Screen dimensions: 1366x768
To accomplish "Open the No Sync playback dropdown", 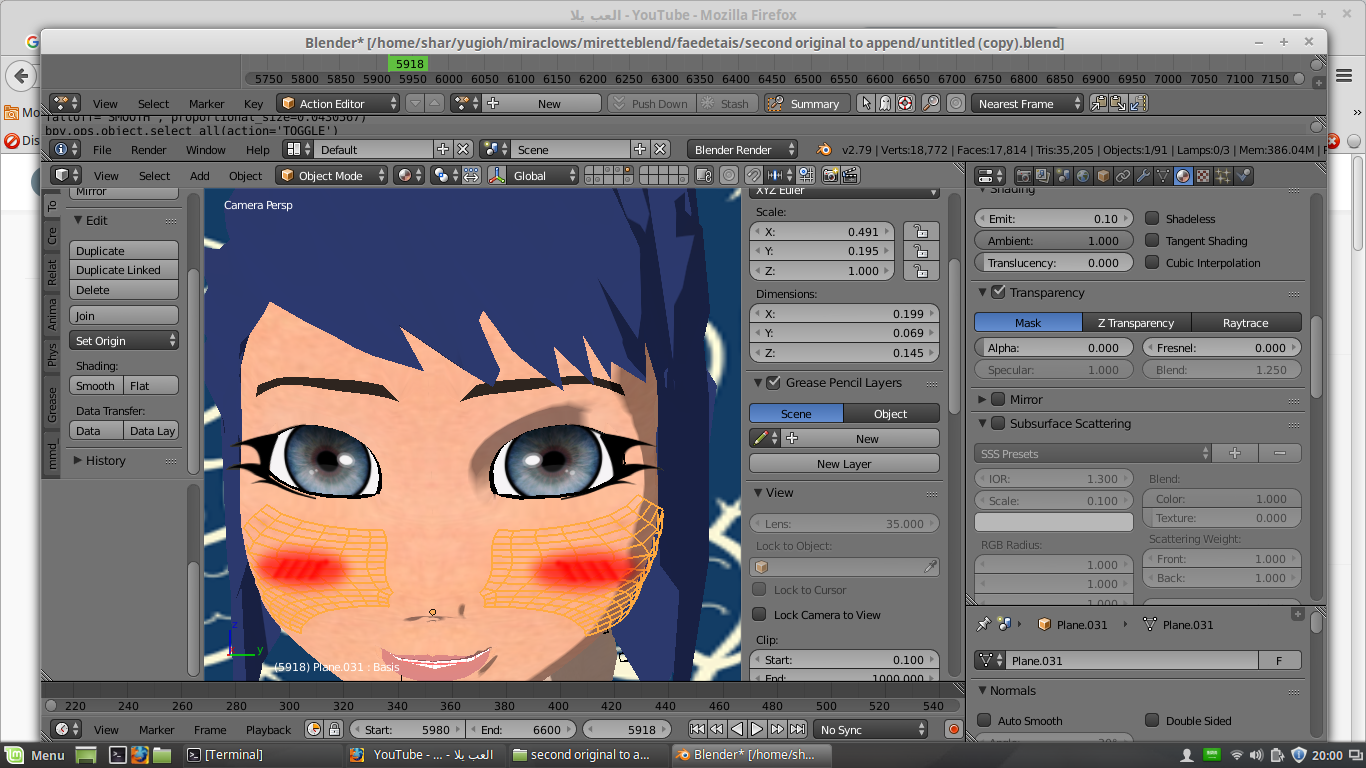I will pos(871,729).
